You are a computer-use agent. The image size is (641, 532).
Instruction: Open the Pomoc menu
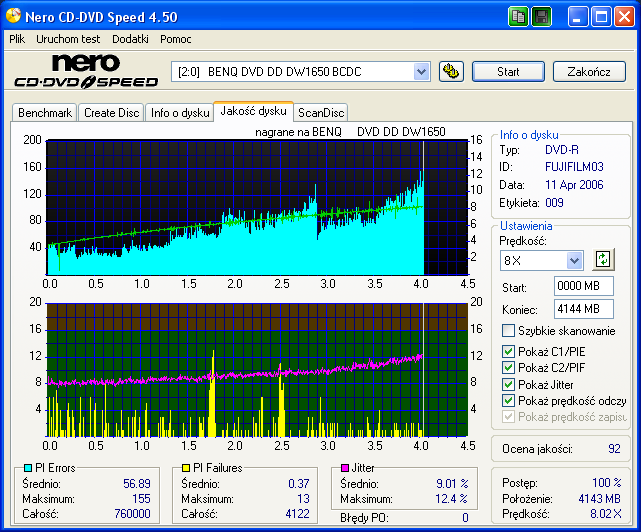click(x=175, y=39)
